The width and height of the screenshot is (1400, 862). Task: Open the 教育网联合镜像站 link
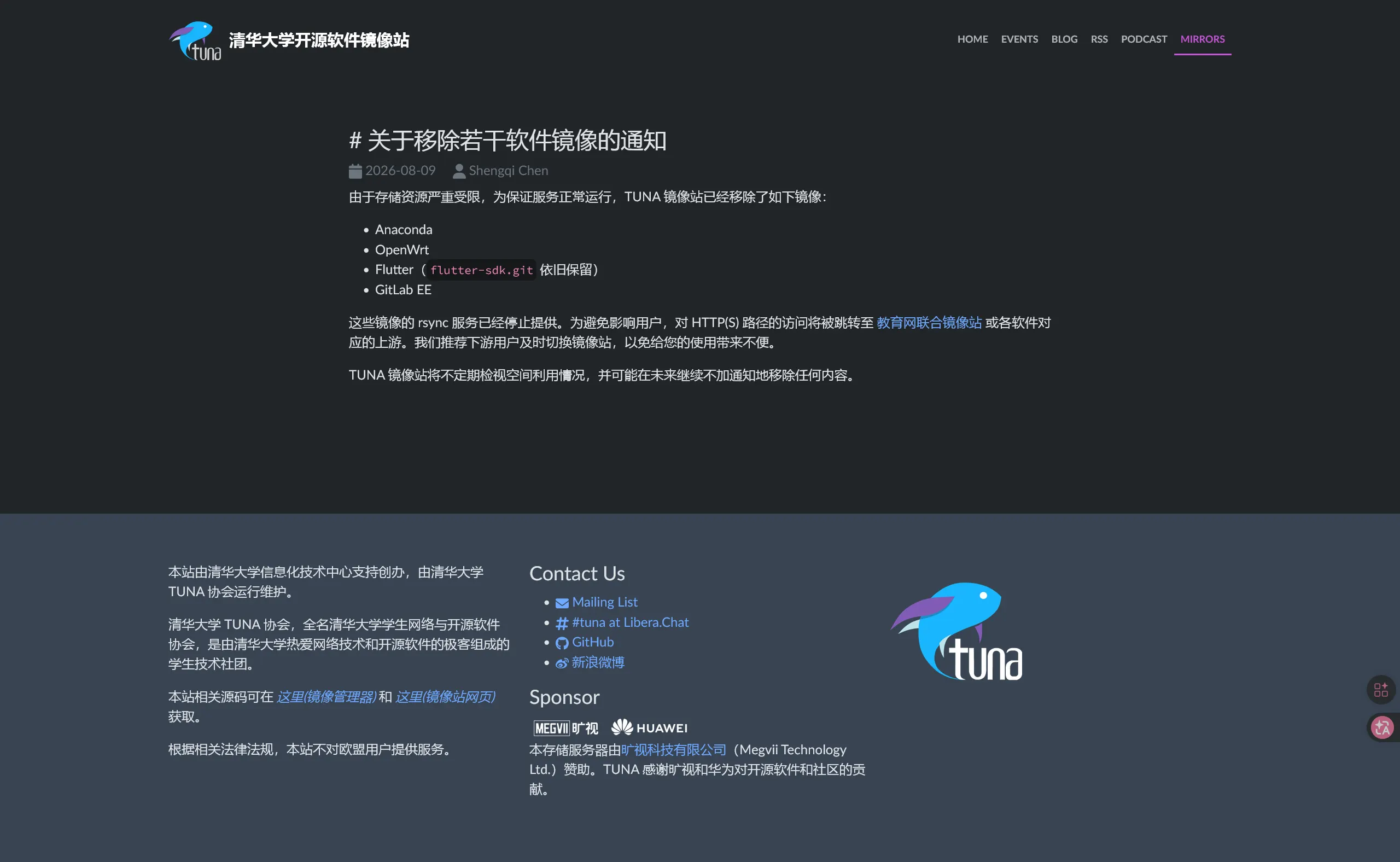click(x=929, y=323)
